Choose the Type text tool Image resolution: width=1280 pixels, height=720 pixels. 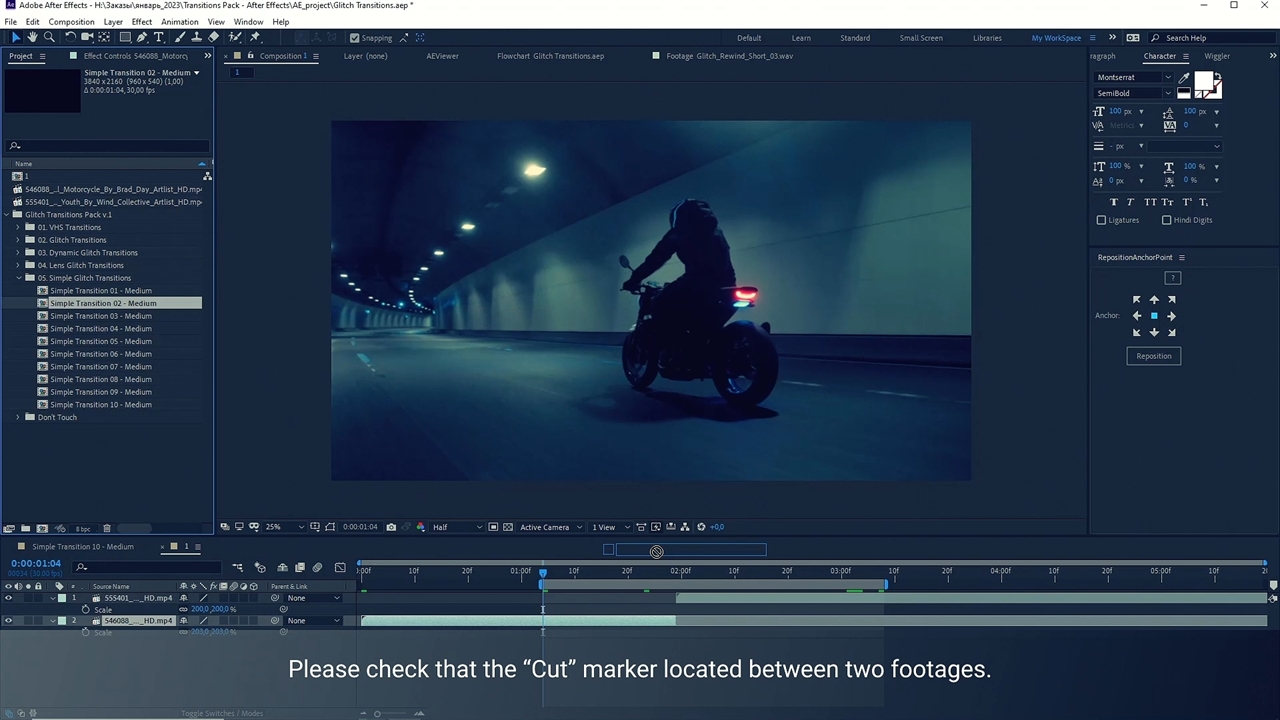[158, 38]
